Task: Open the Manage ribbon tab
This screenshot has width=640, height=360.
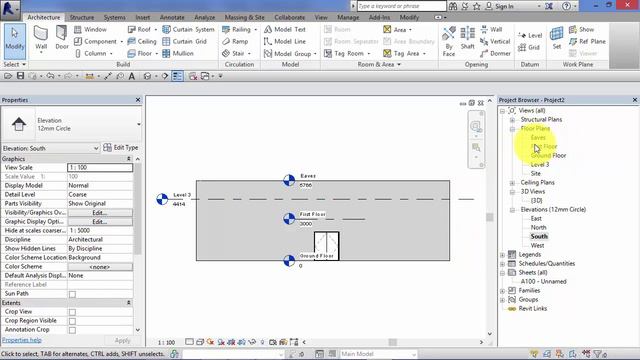Action: 348,18
